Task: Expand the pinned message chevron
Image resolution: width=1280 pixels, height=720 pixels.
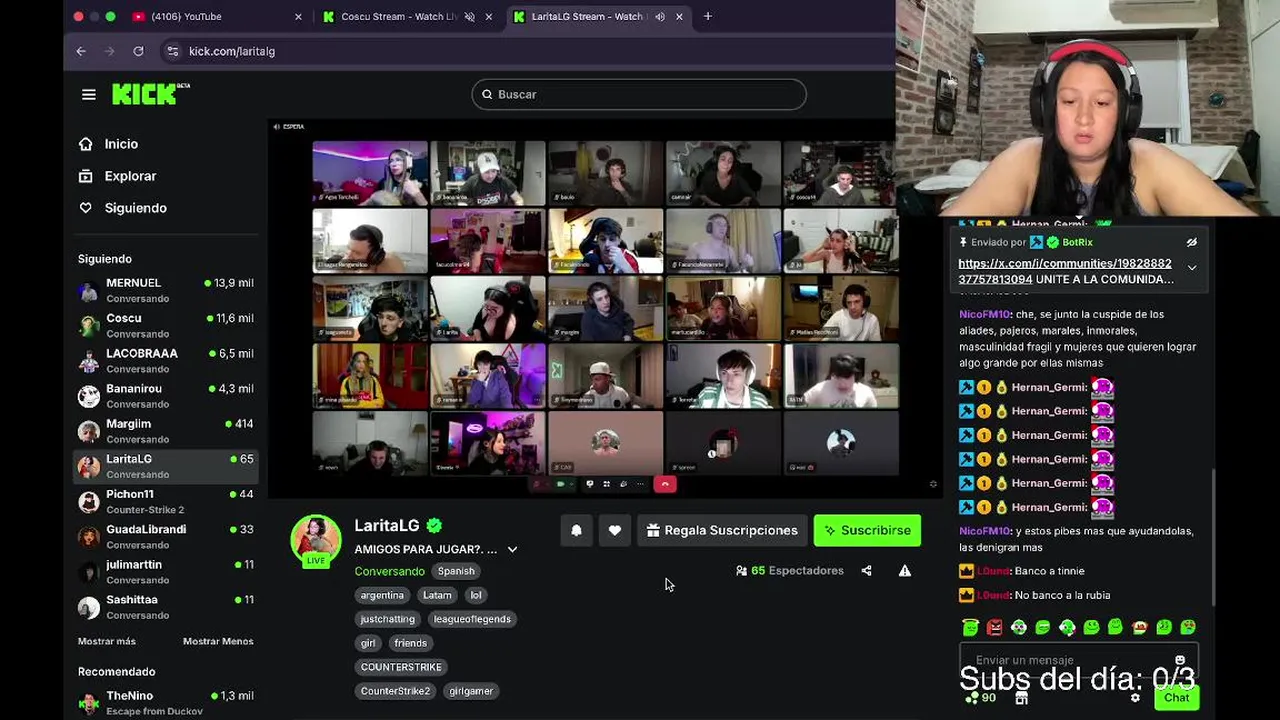Action: [1192, 268]
